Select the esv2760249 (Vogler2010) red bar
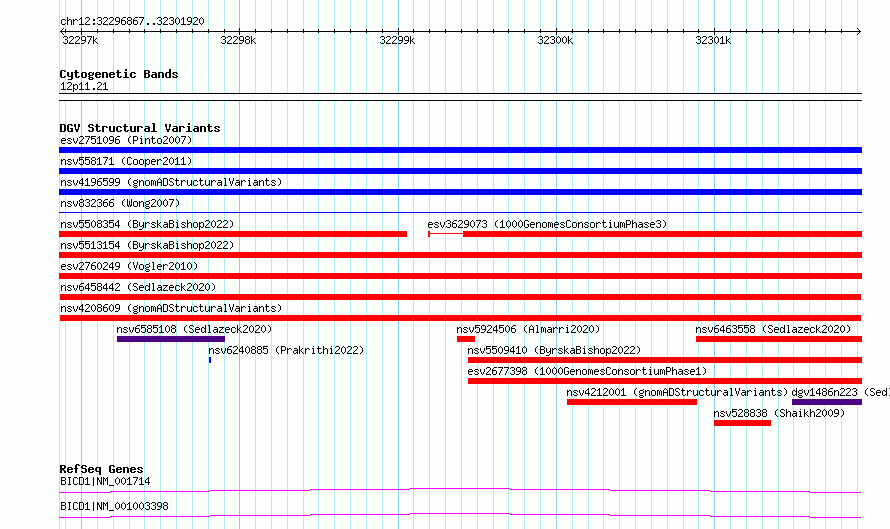The width and height of the screenshot is (890, 529). tap(460, 276)
